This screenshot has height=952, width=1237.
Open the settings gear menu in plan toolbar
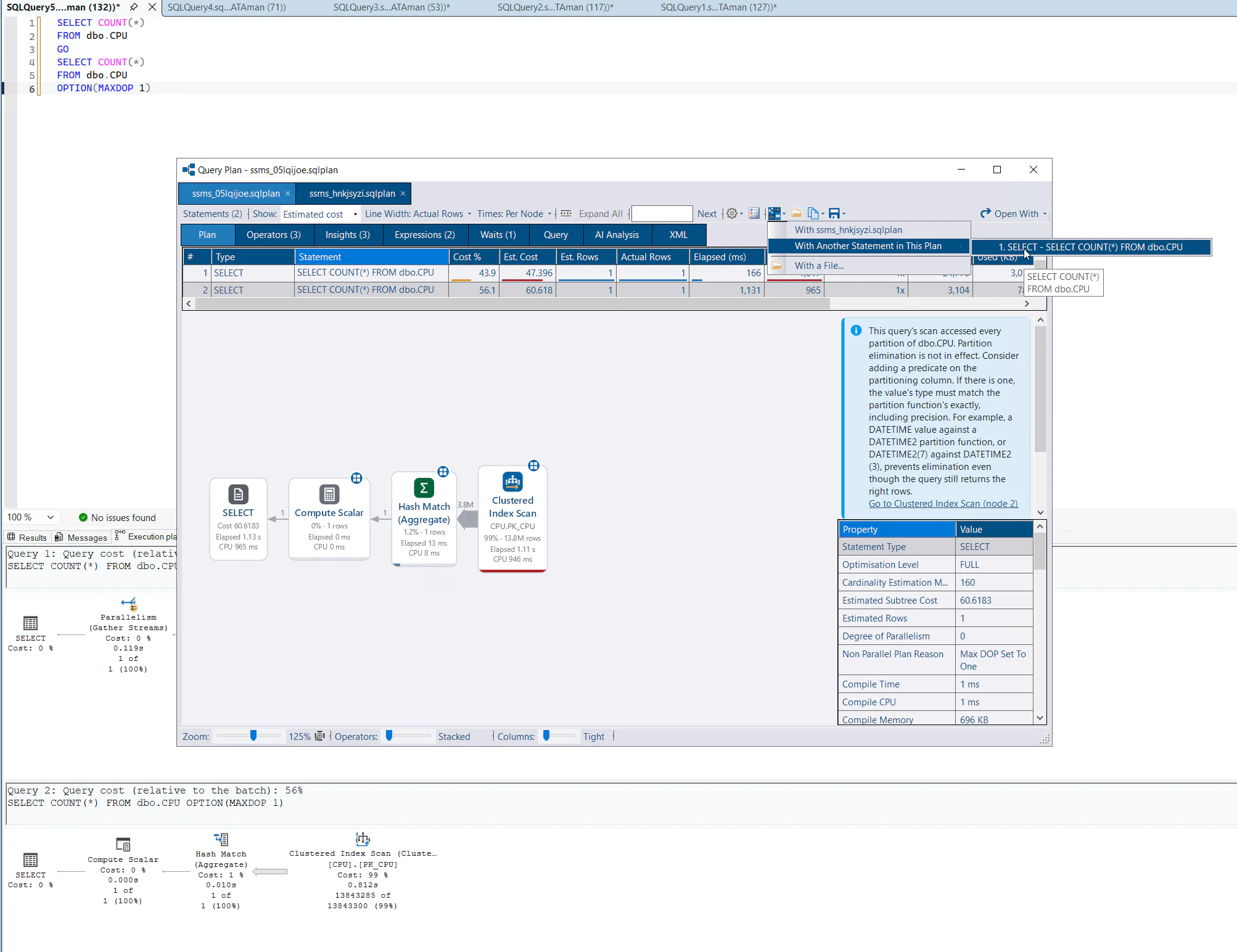pos(733,213)
